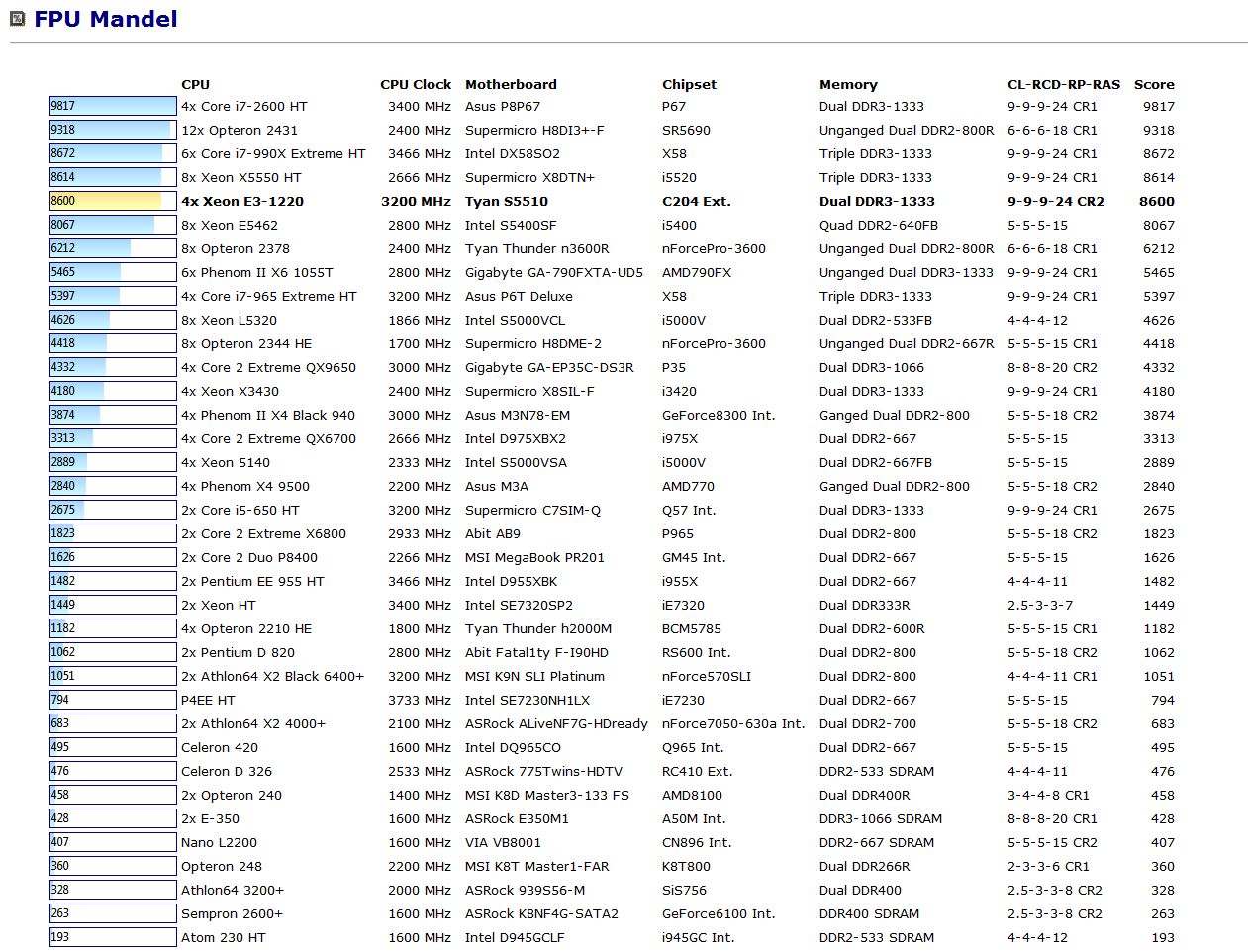Viewport: 1248px width, 952px height.
Task: Select 4x Core 2 Extreme QX6700
Action: 268,439
